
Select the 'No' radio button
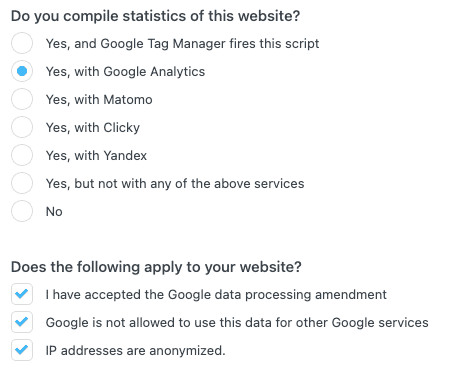click(x=22, y=211)
